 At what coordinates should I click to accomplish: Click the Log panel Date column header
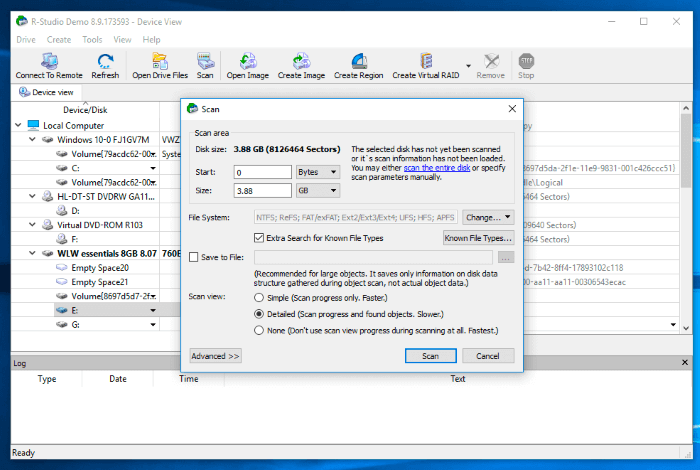[x=118, y=378]
